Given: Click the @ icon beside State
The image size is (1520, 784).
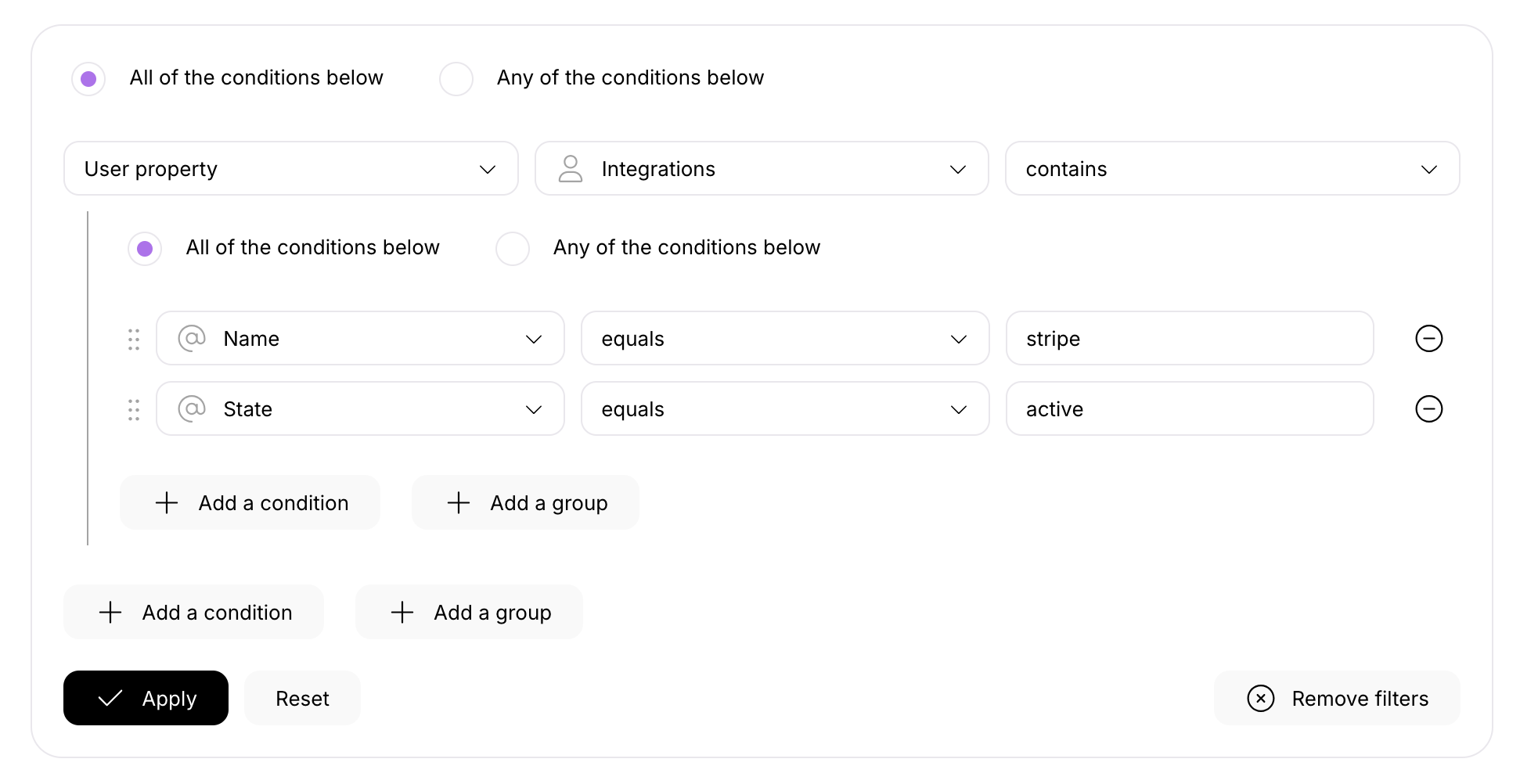Looking at the screenshot, I should [192, 409].
